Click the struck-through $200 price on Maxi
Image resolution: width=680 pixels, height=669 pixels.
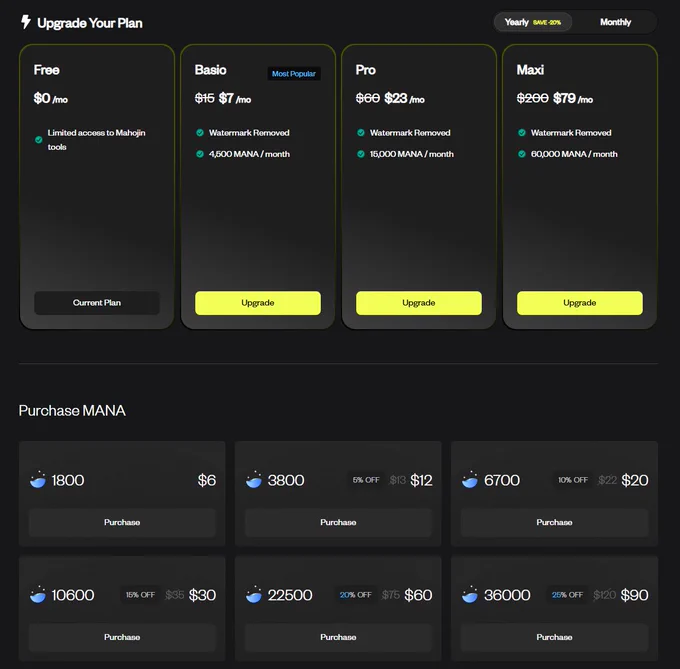533,98
